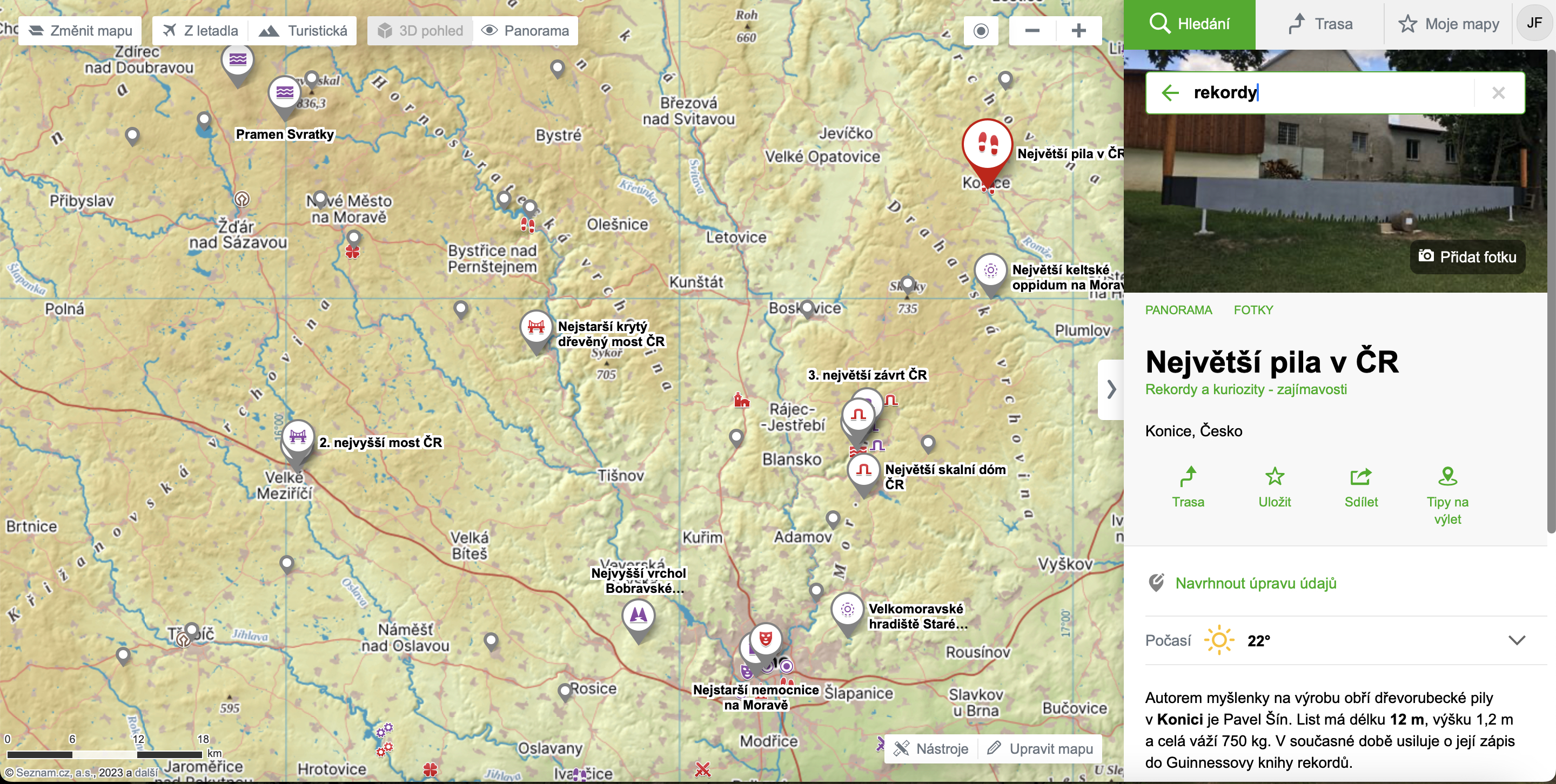Click the Uložit star icon
1556x784 pixels.
[x=1275, y=477]
